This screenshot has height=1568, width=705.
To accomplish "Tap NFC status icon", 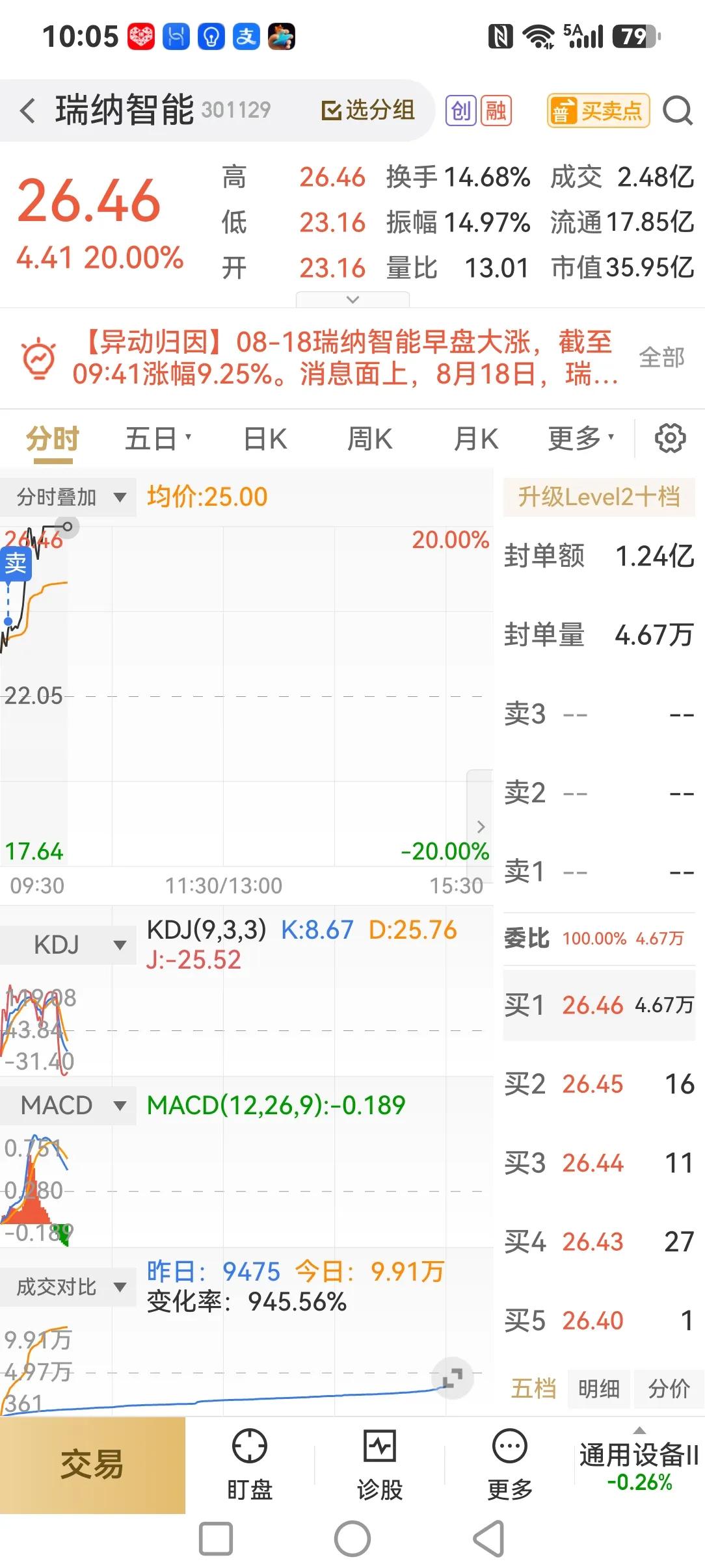I will tap(500, 36).
